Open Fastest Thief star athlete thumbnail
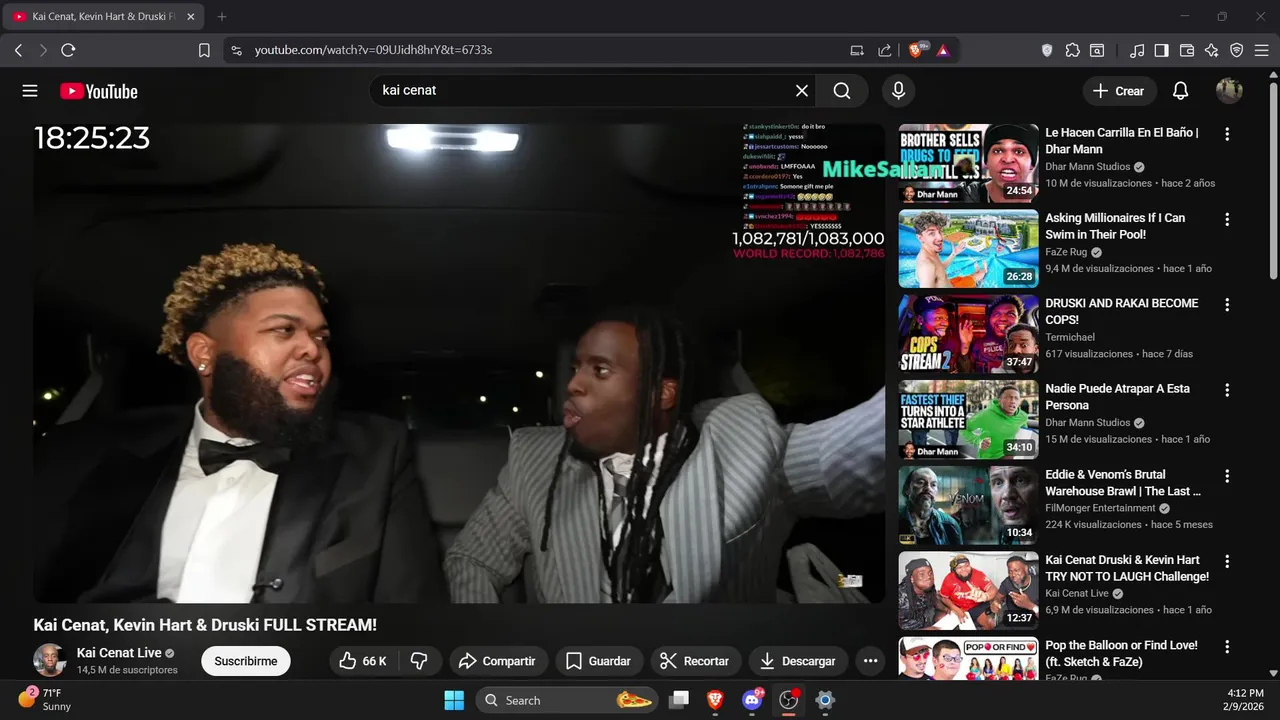The width and height of the screenshot is (1280, 720). pos(968,420)
